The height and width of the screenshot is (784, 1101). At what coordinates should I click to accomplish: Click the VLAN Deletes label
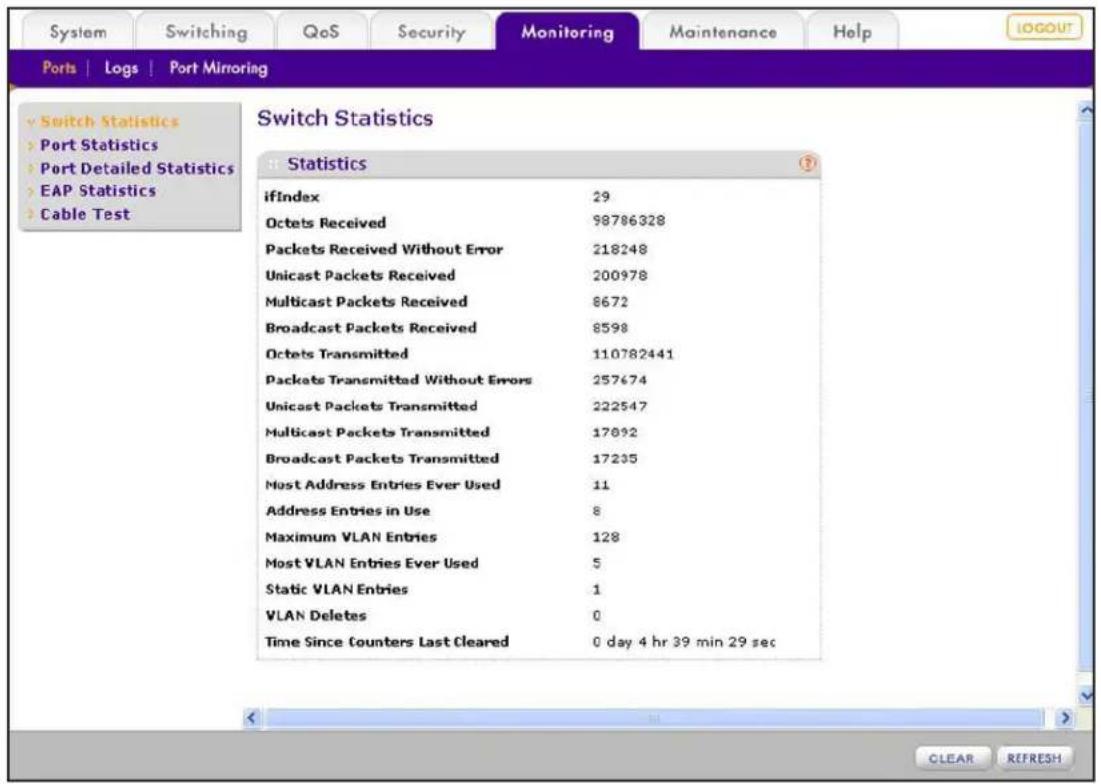[316, 616]
